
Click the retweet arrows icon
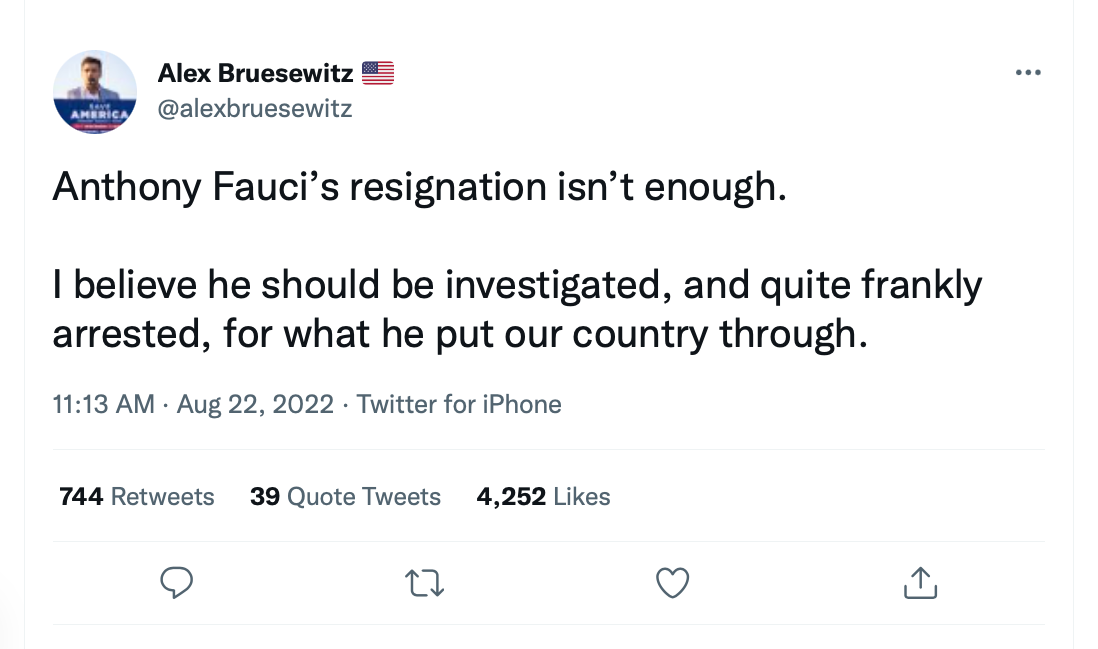[x=426, y=583]
